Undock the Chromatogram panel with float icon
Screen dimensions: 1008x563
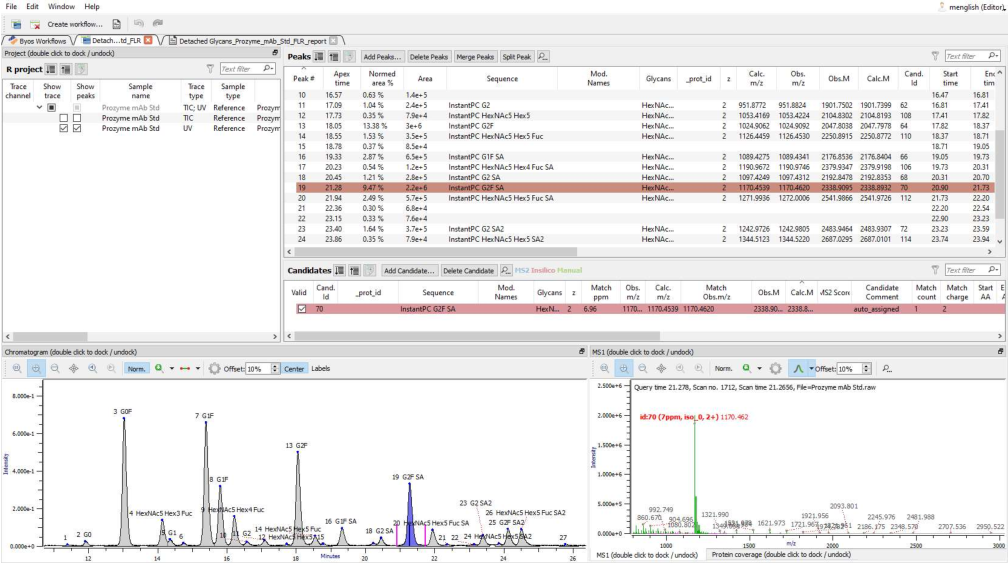tap(582, 352)
